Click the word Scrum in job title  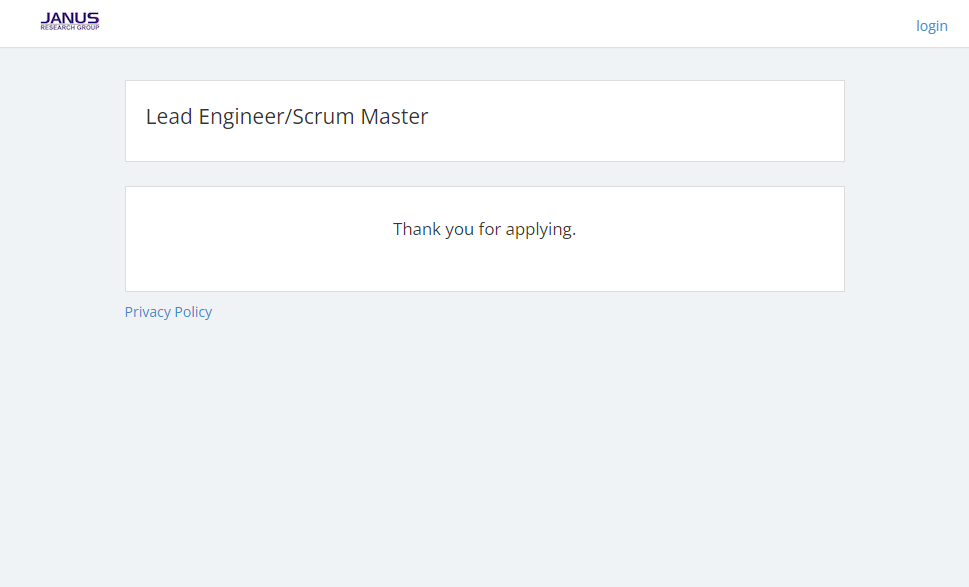323,117
